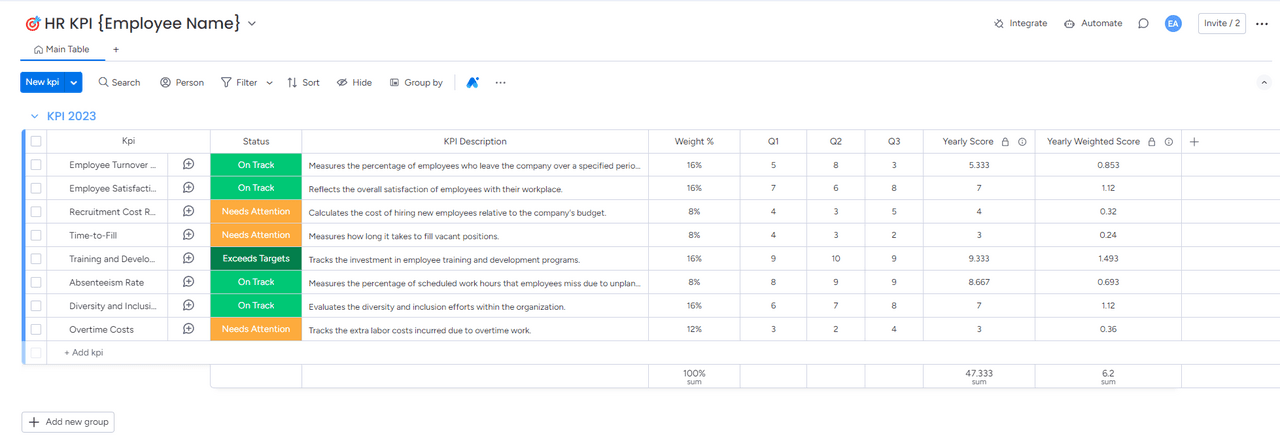Check the Absenteeism Rate row checkbox
The height and width of the screenshot is (447, 1280).
click(36, 282)
